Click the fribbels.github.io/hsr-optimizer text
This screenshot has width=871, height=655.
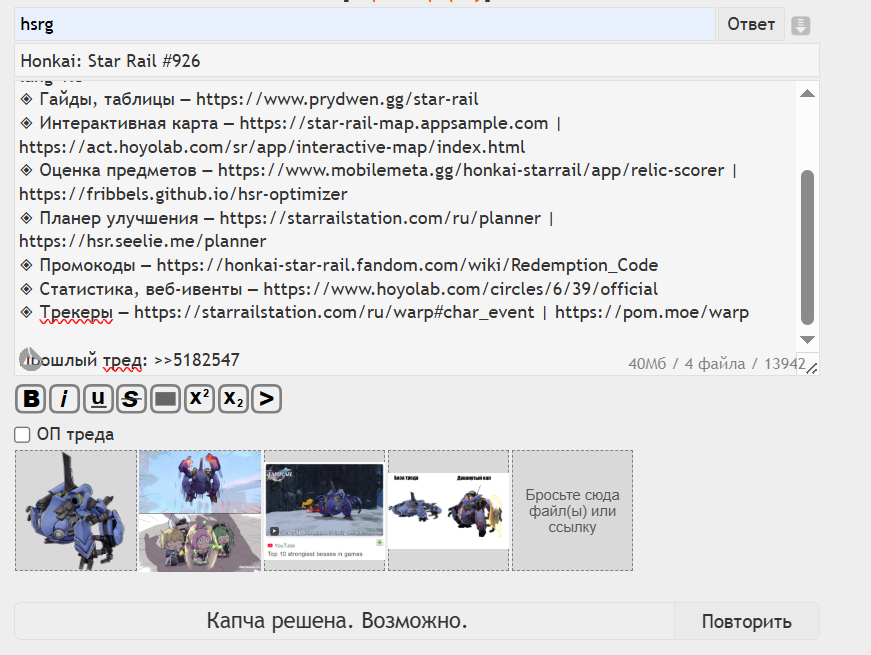click(x=183, y=194)
